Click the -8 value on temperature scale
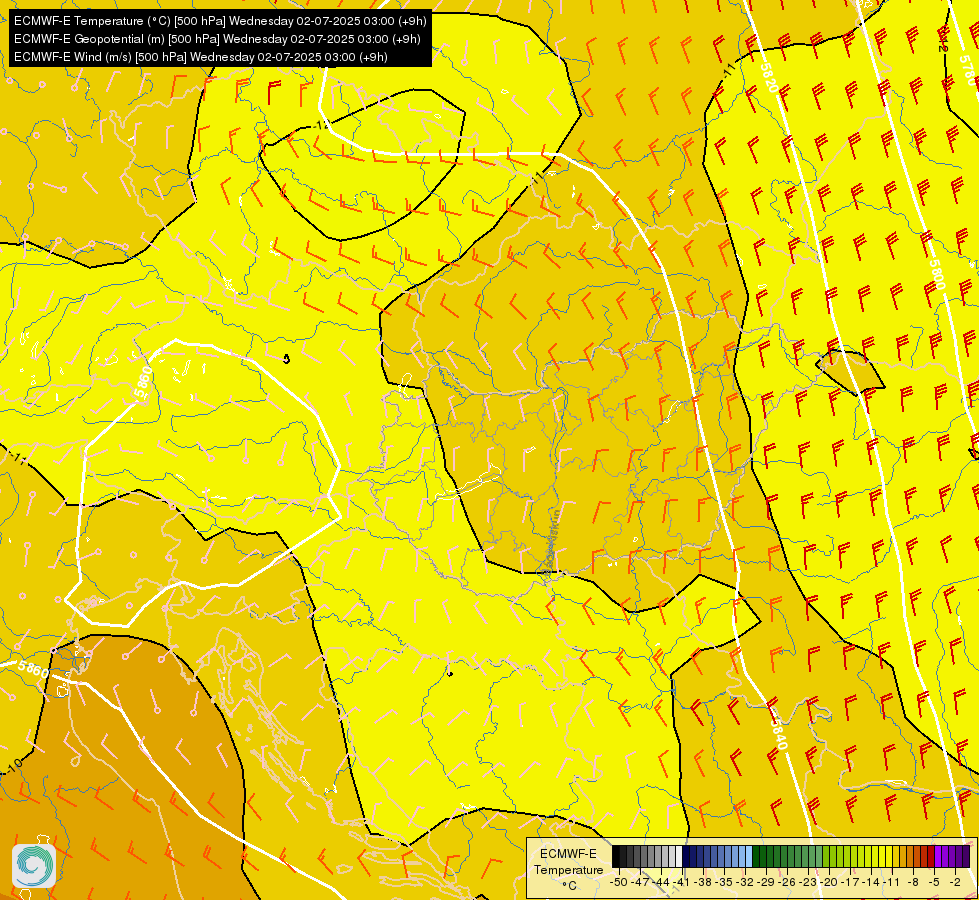This screenshot has width=979, height=900. click(x=913, y=882)
